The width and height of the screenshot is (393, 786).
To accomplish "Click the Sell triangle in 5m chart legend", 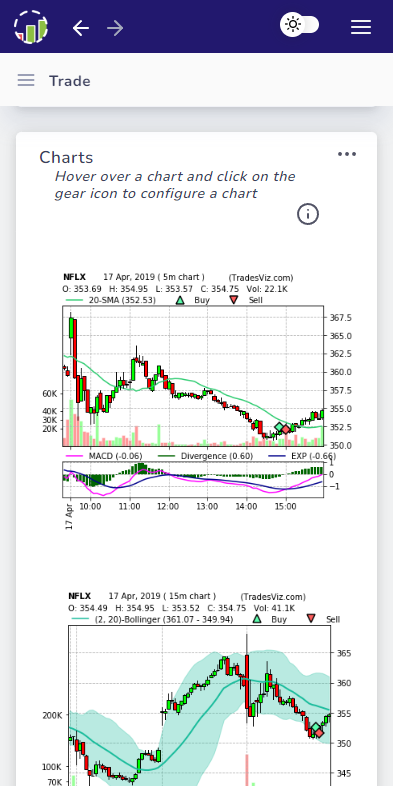I will coord(233,300).
